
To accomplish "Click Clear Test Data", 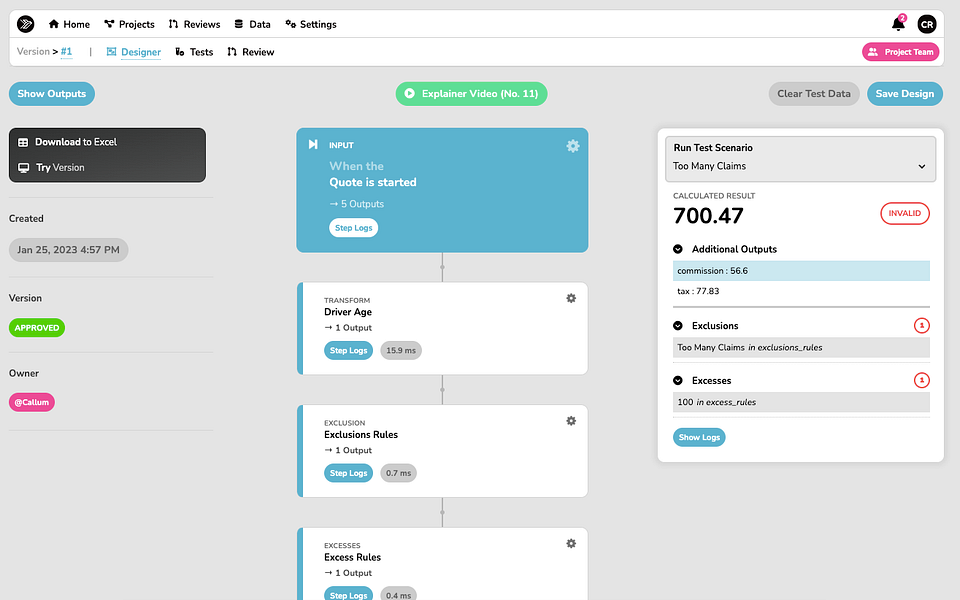I will [814, 94].
